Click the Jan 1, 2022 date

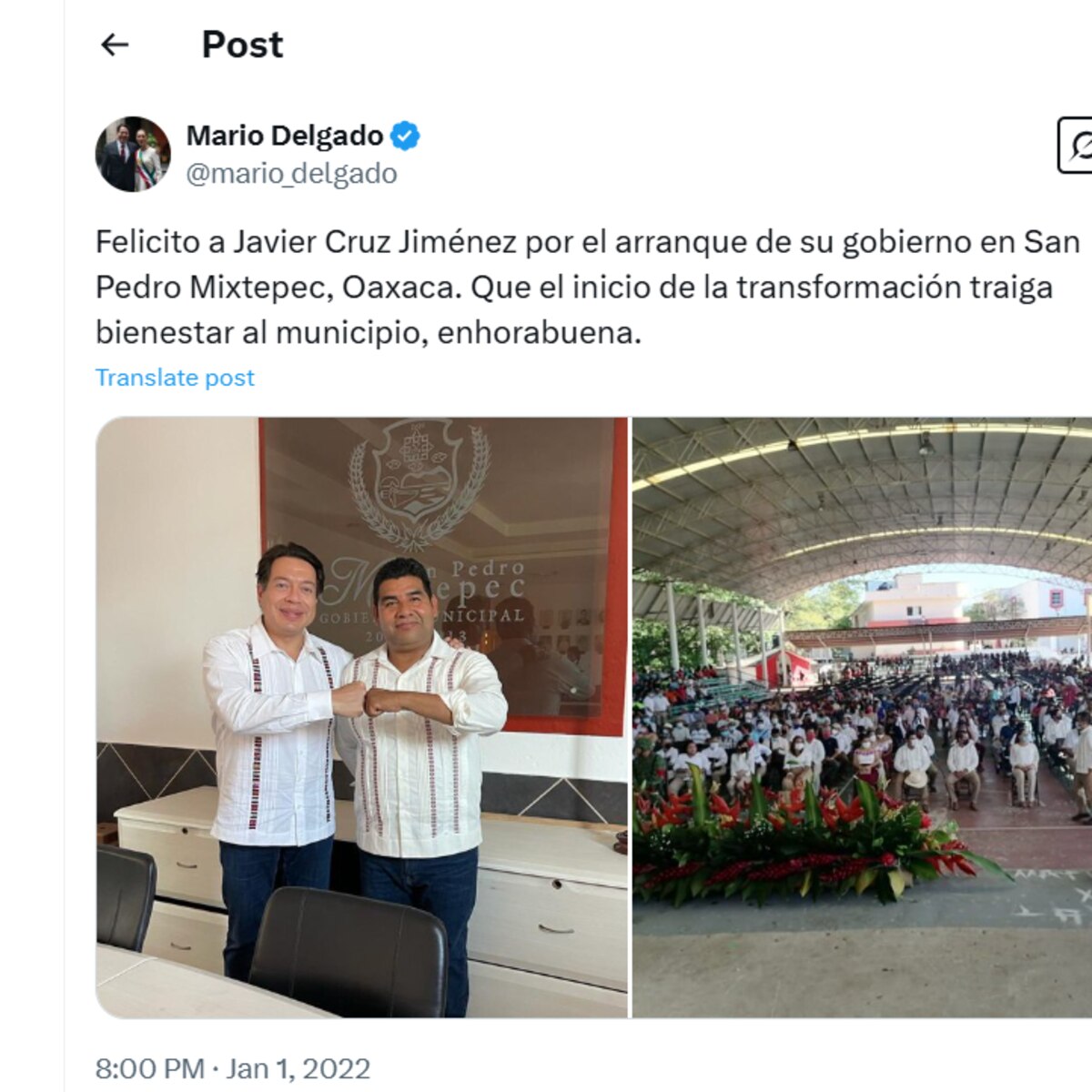coord(298,1068)
